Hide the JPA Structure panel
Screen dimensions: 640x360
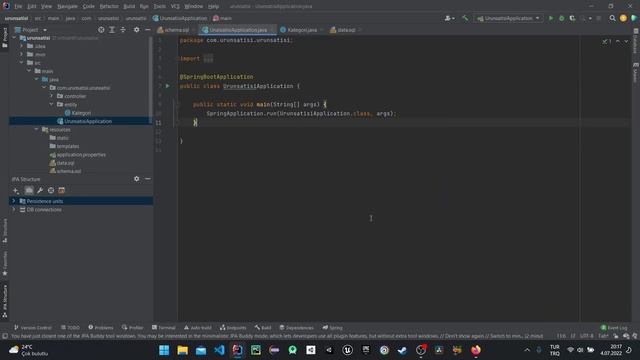pyautogui.click(x=147, y=179)
